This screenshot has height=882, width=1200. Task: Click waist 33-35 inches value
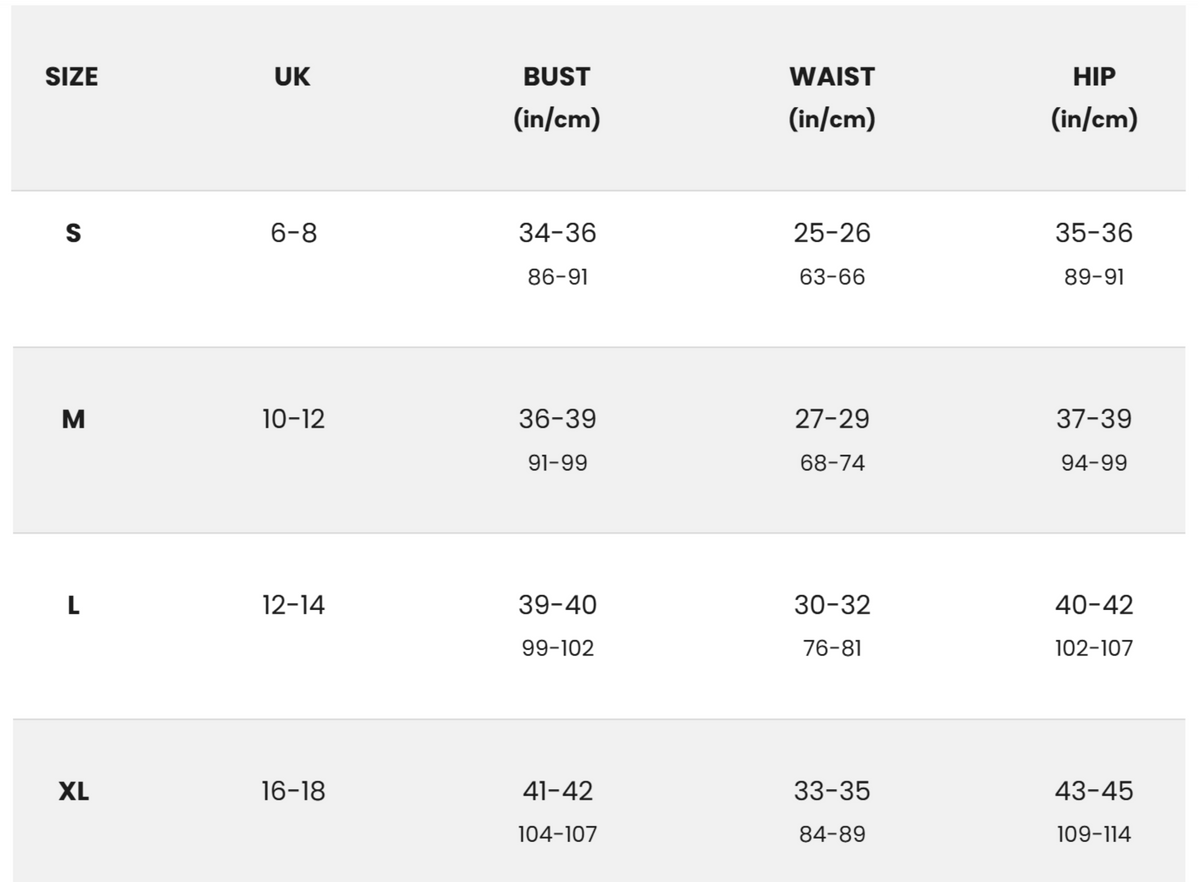832,791
